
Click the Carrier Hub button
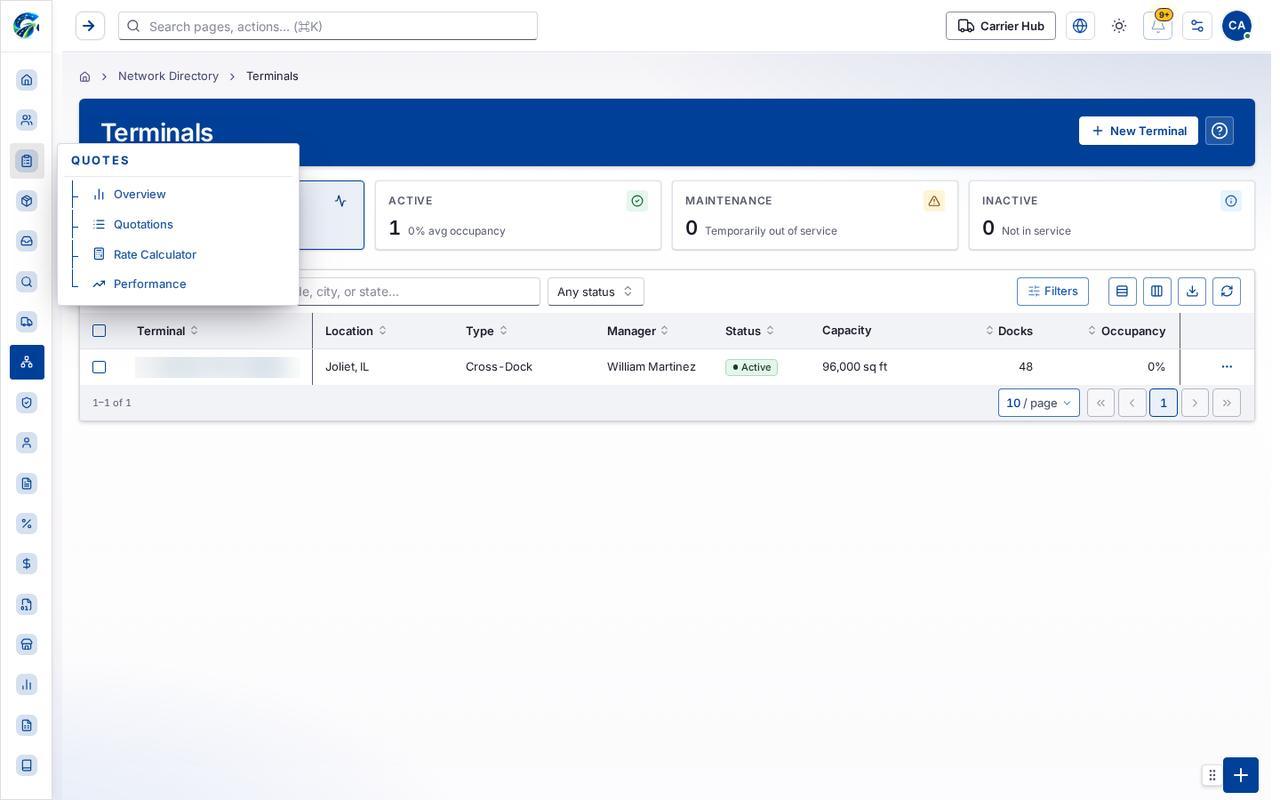pyautogui.click(x=1001, y=26)
